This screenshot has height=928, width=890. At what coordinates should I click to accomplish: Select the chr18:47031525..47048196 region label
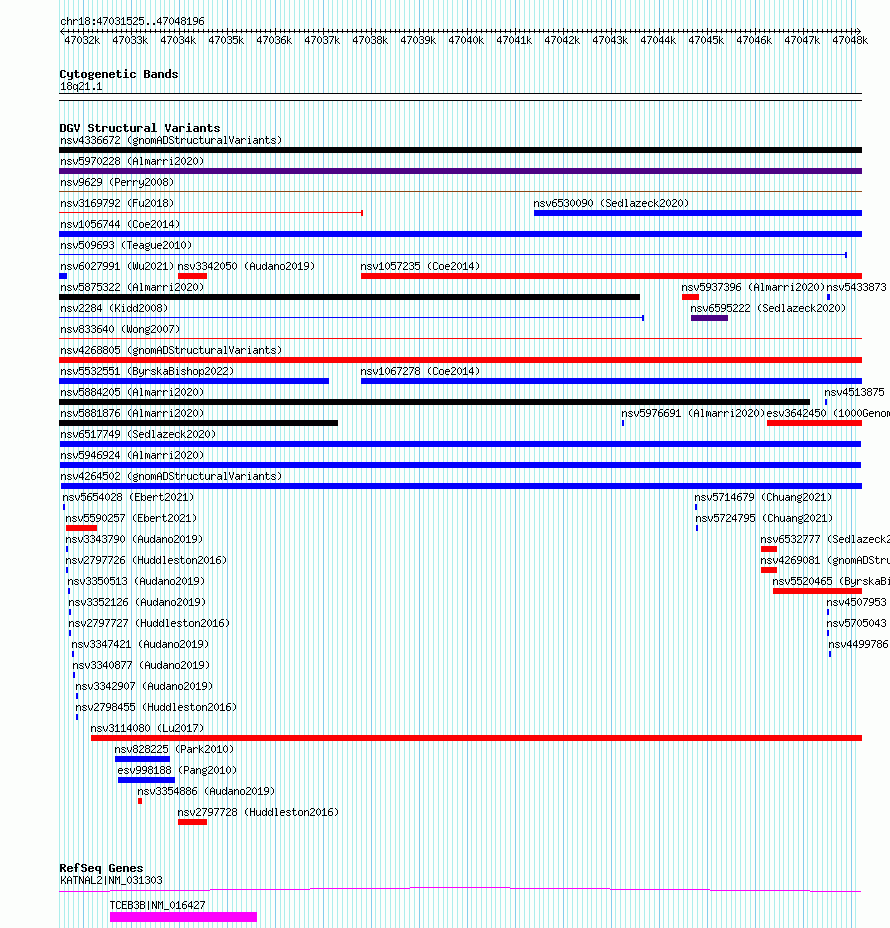pyautogui.click(x=133, y=21)
